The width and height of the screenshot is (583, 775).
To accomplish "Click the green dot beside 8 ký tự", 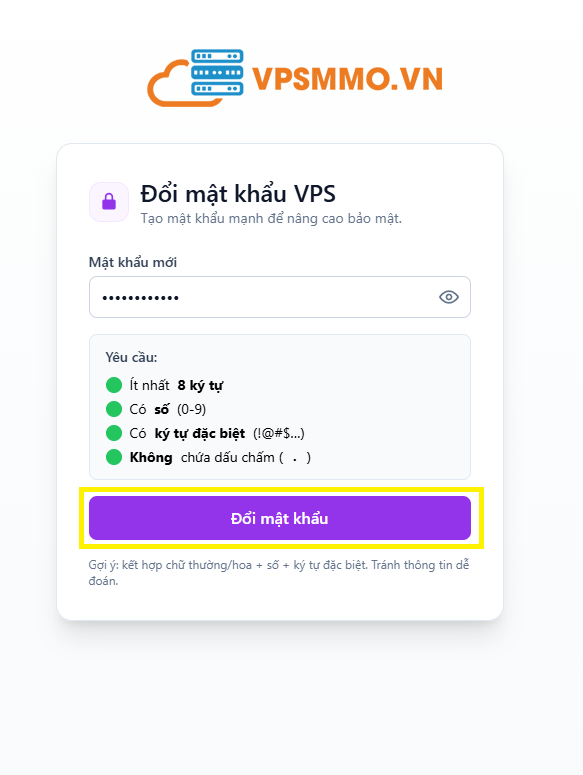I will tap(114, 385).
